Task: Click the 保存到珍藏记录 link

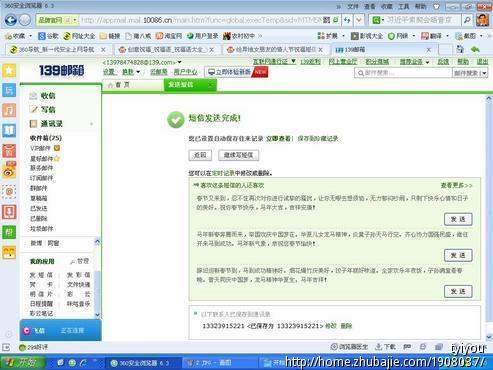Action: tap(318, 138)
